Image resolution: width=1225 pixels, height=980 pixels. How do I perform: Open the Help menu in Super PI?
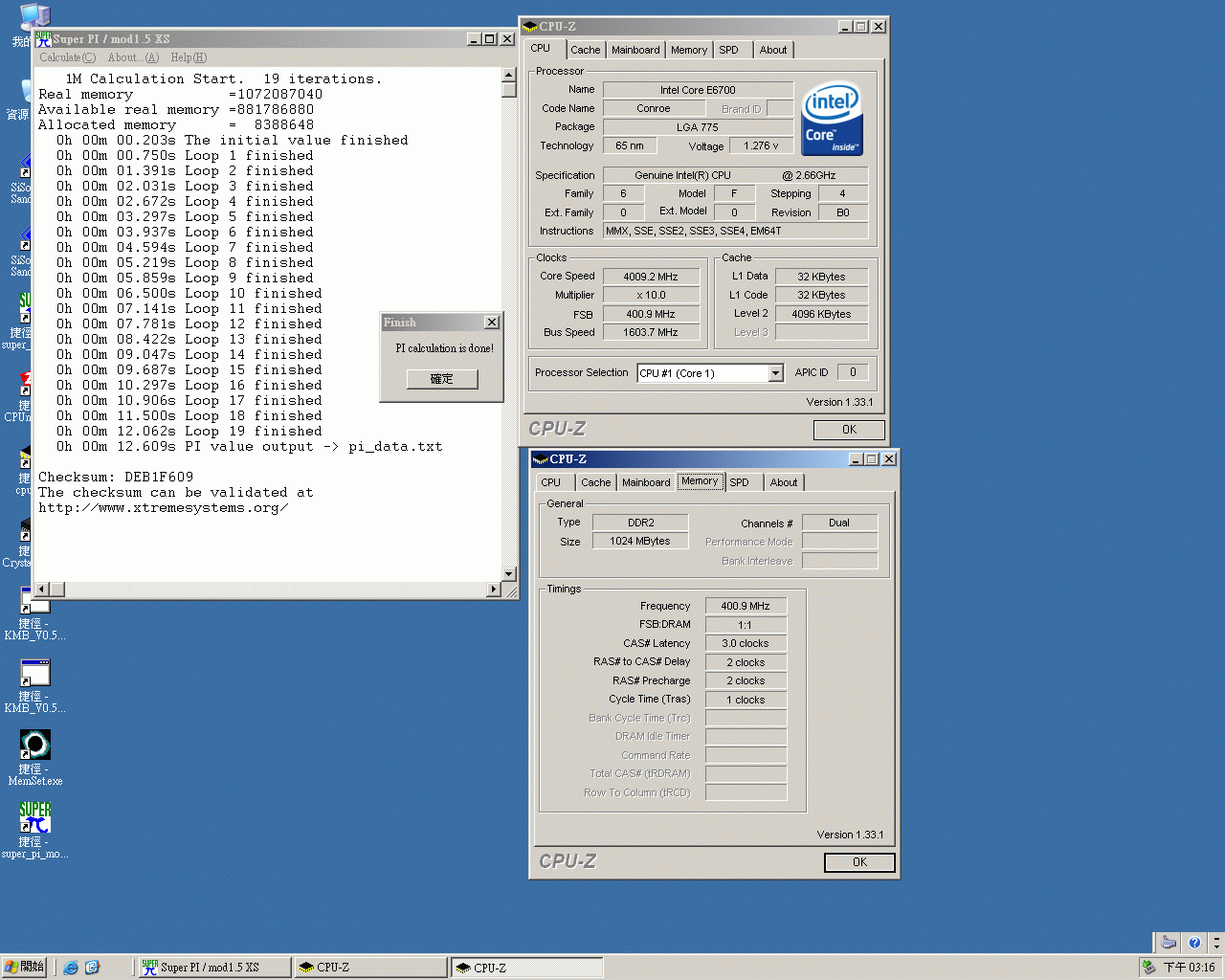pos(189,57)
